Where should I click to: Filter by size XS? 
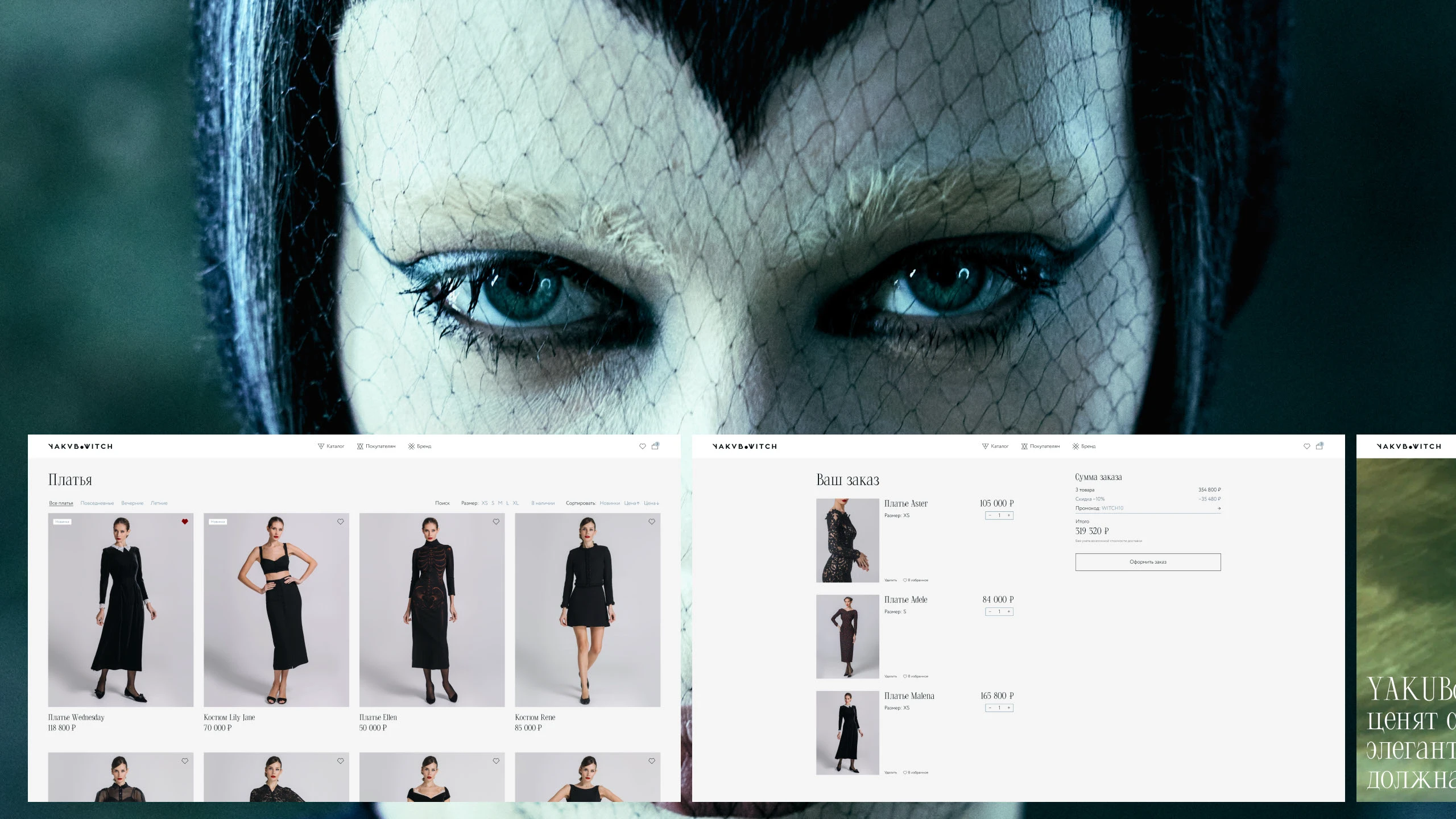tap(485, 503)
